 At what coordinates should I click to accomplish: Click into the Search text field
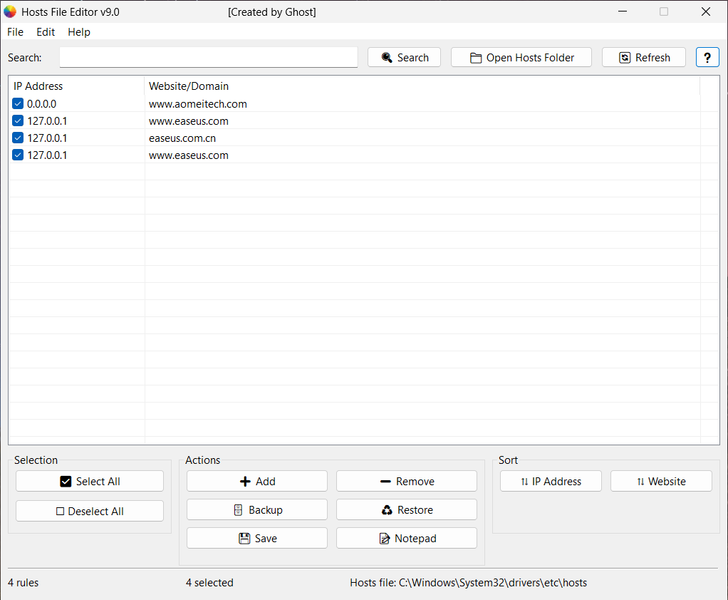point(208,58)
